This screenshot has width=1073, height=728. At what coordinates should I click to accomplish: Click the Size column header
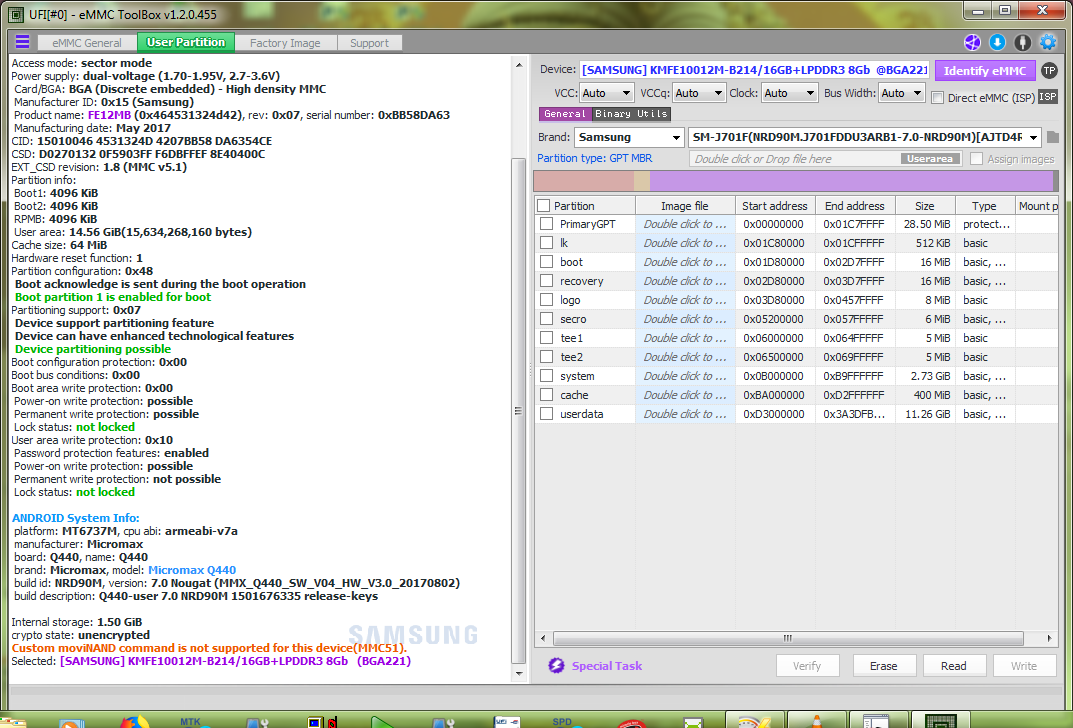point(925,206)
